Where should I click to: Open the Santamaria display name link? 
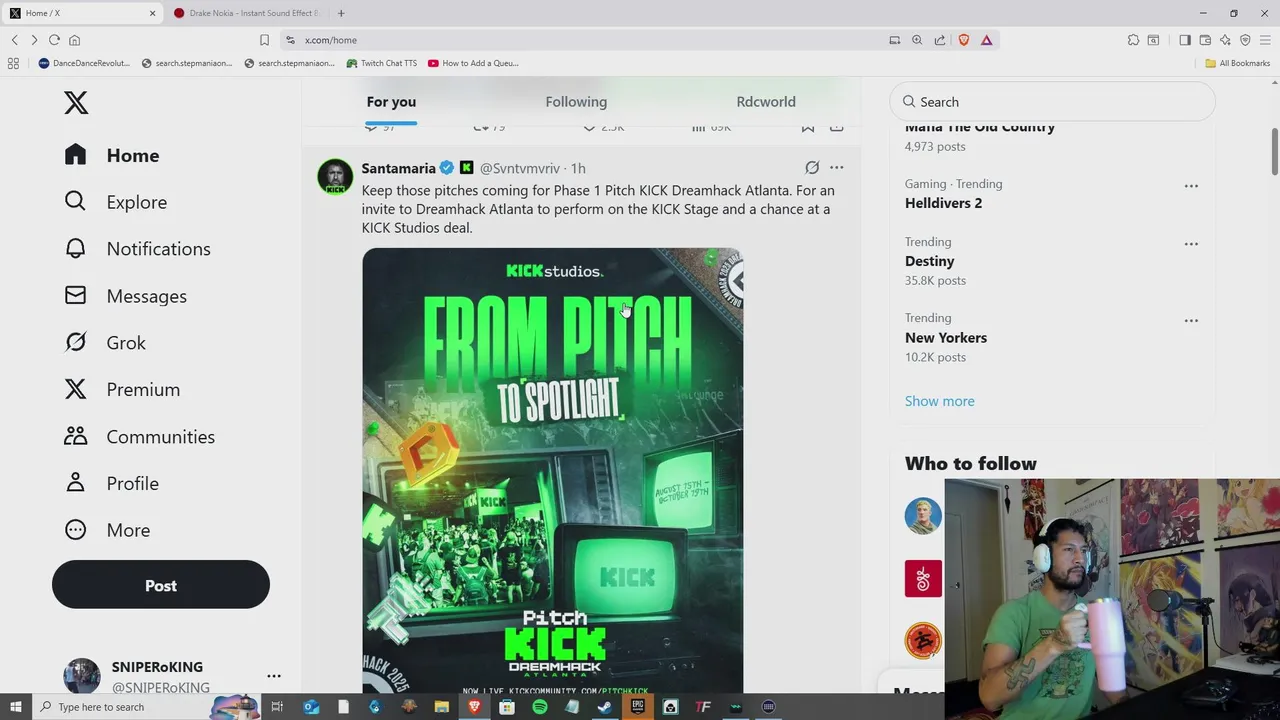(398, 168)
